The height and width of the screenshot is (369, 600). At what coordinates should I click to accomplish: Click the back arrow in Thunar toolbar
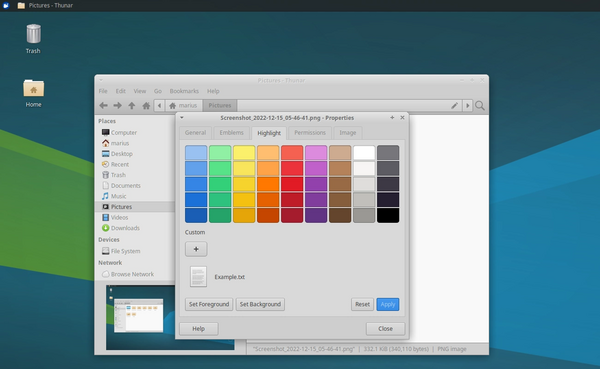click(x=103, y=106)
